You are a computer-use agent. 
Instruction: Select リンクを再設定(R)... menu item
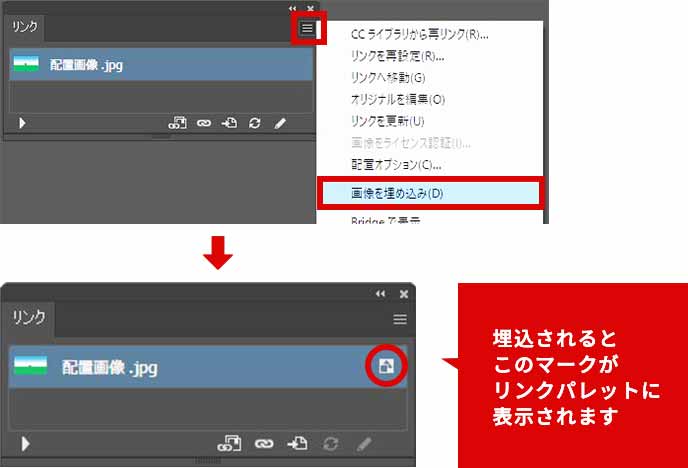(x=397, y=56)
